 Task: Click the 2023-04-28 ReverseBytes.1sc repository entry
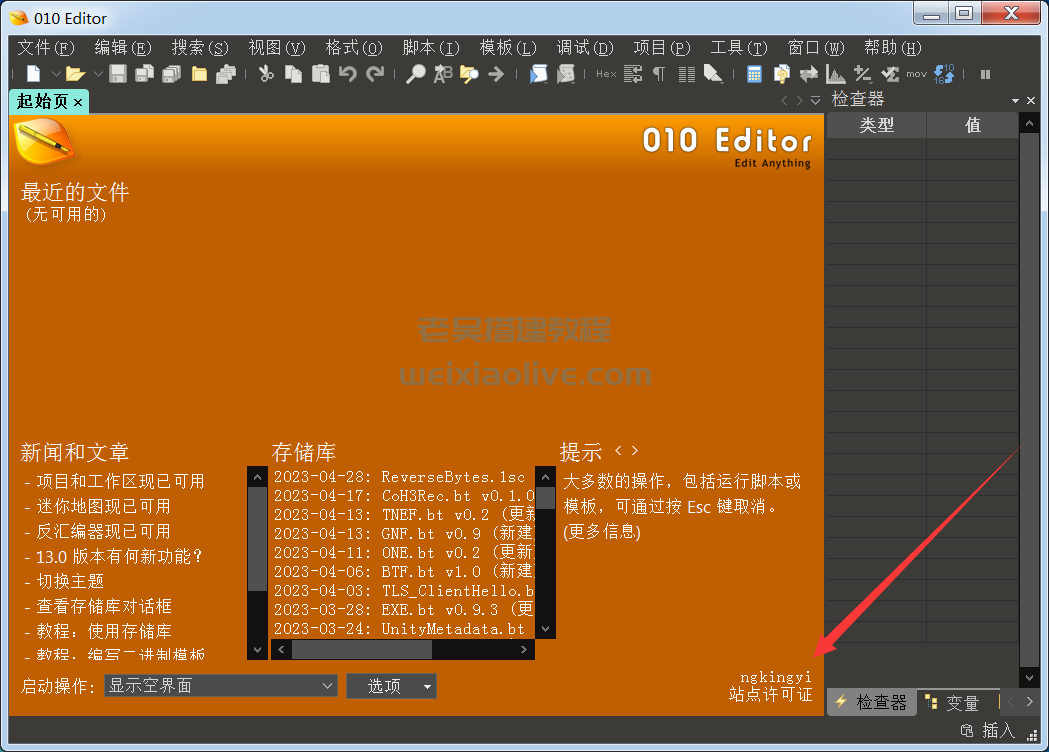click(x=400, y=477)
